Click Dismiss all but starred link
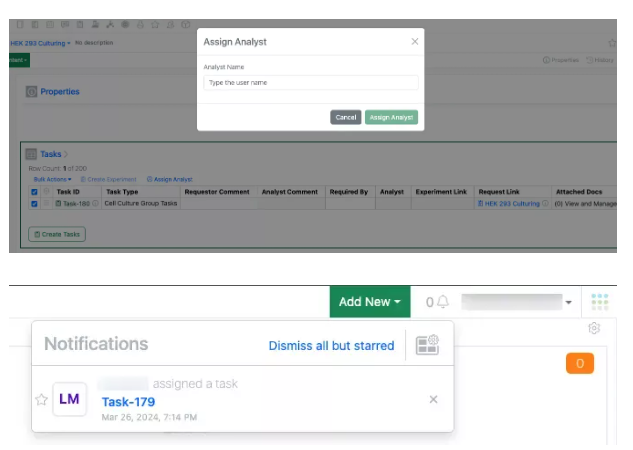Viewport: 633px width, 450px height. tap(331, 346)
